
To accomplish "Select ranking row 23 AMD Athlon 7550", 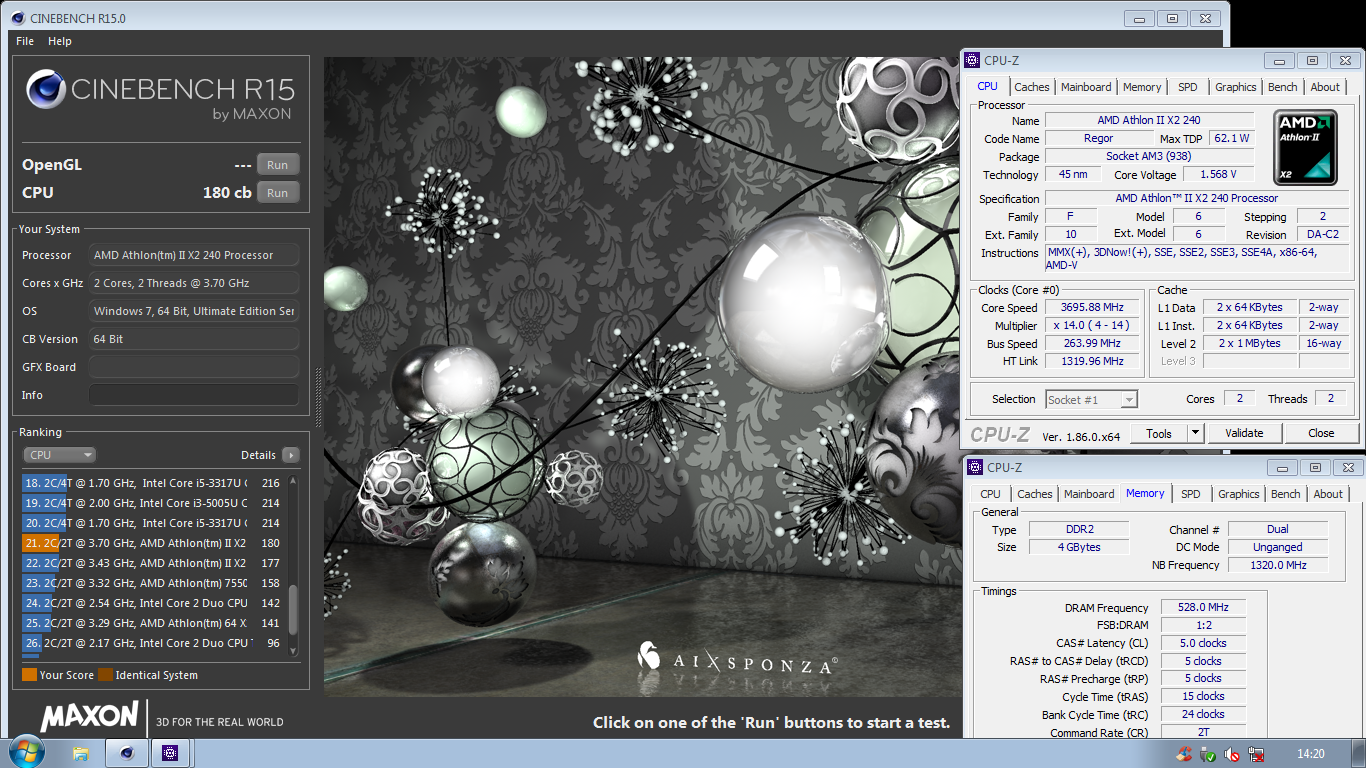I will (x=153, y=583).
